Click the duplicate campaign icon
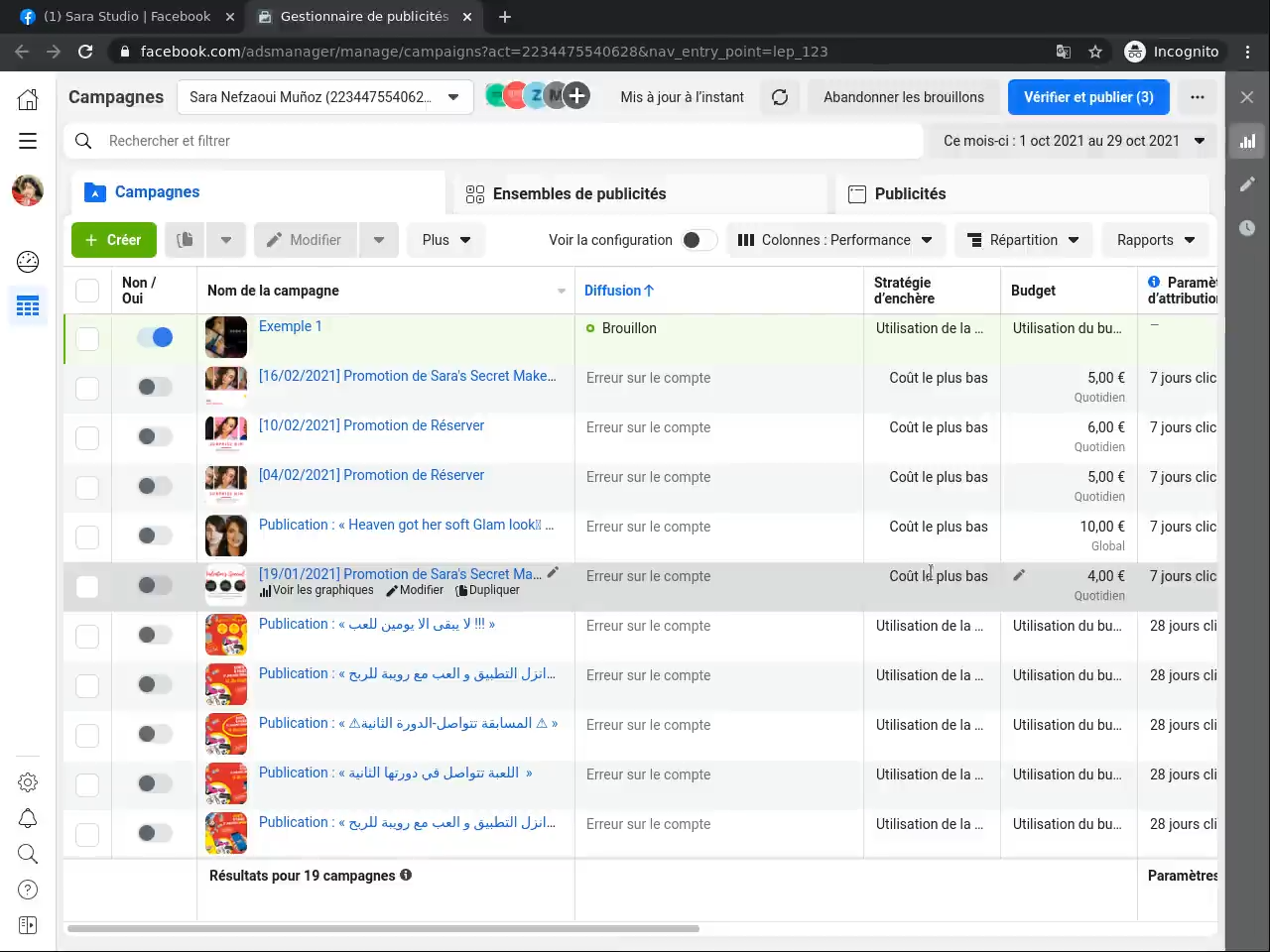Image resolution: width=1270 pixels, height=952 pixels. (185, 240)
